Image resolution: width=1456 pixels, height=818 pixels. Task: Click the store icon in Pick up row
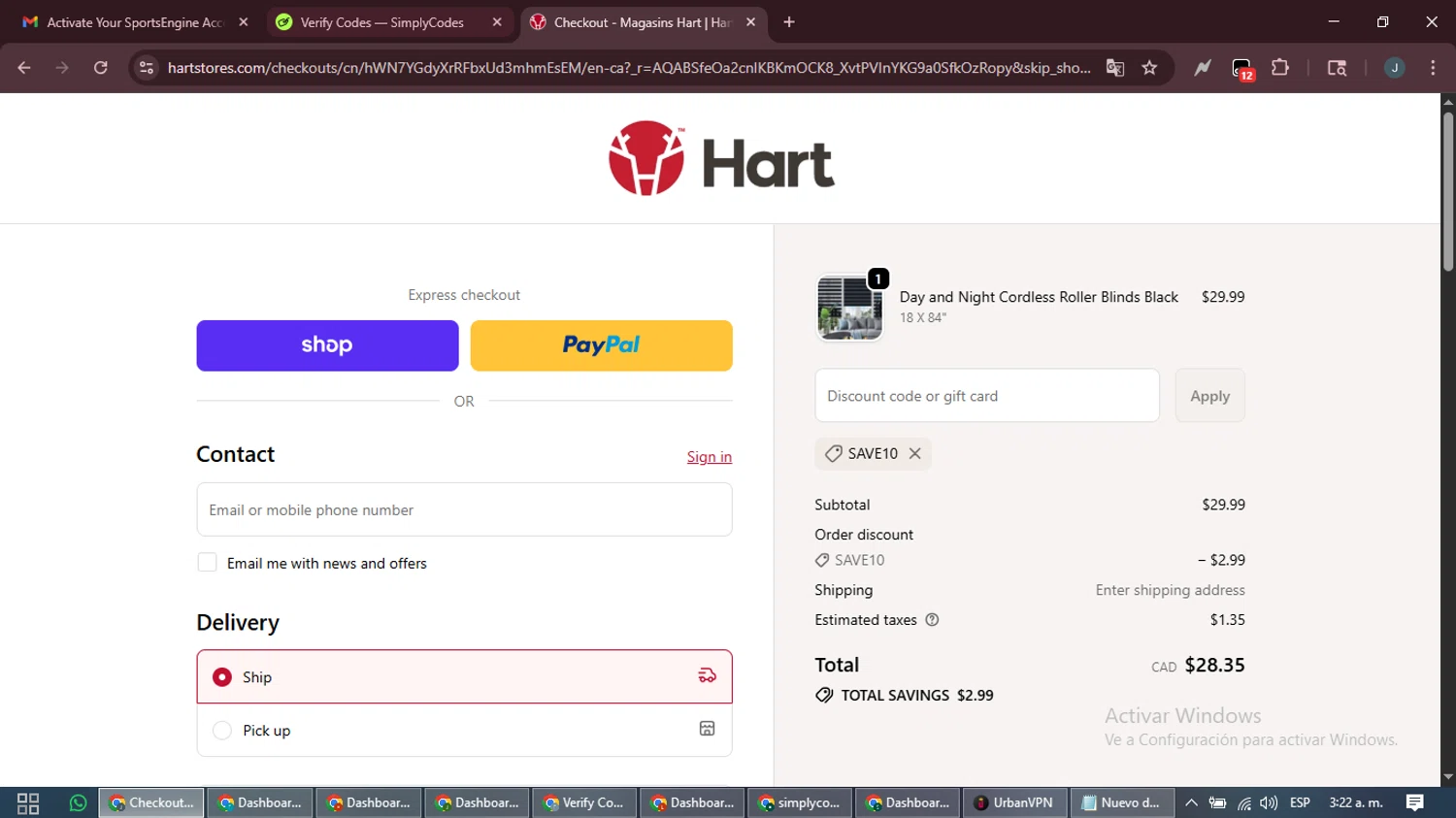tap(707, 730)
